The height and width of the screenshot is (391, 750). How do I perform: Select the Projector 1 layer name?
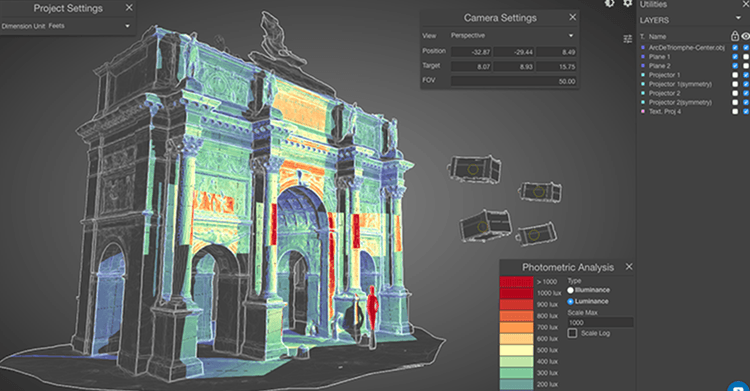point(664,75)
